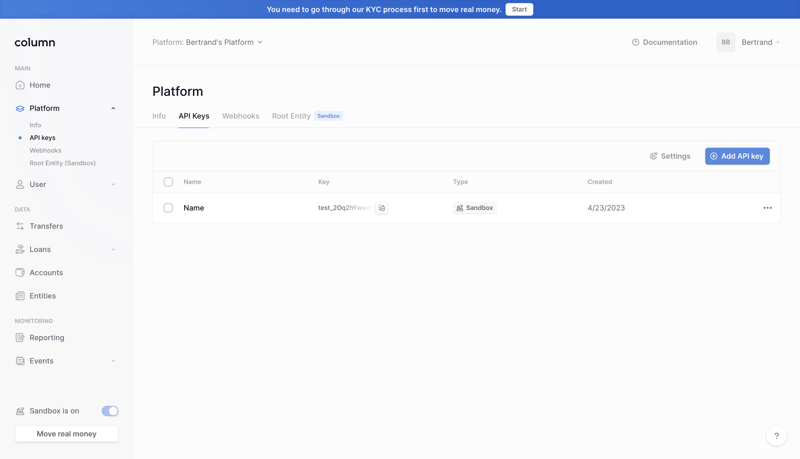800x459 pixels.
Task: Click the Settings gear icon
Action: click(x=654, y=156)
